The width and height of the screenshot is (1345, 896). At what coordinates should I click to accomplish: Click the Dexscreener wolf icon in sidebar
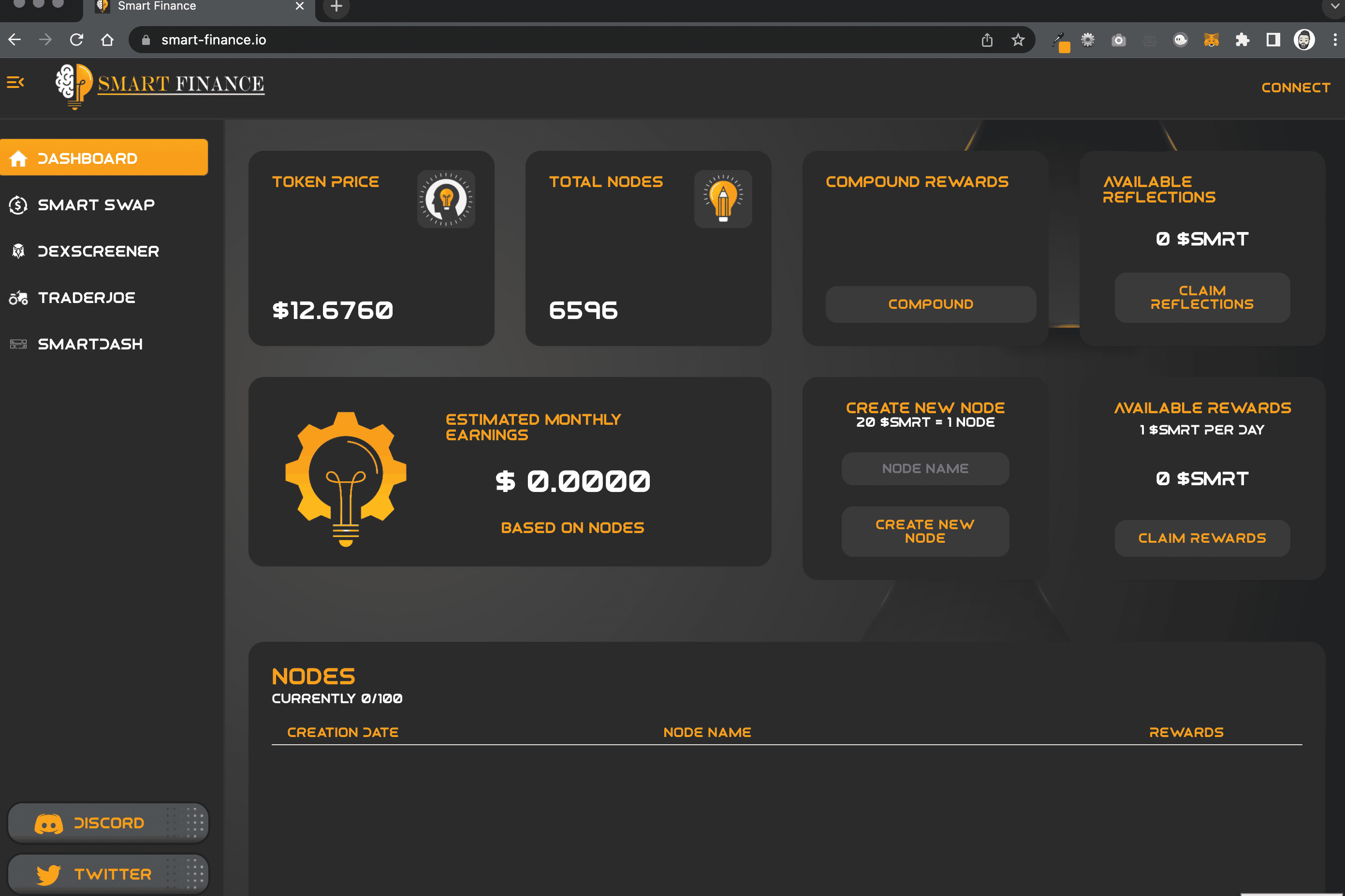tap(18, 251)
